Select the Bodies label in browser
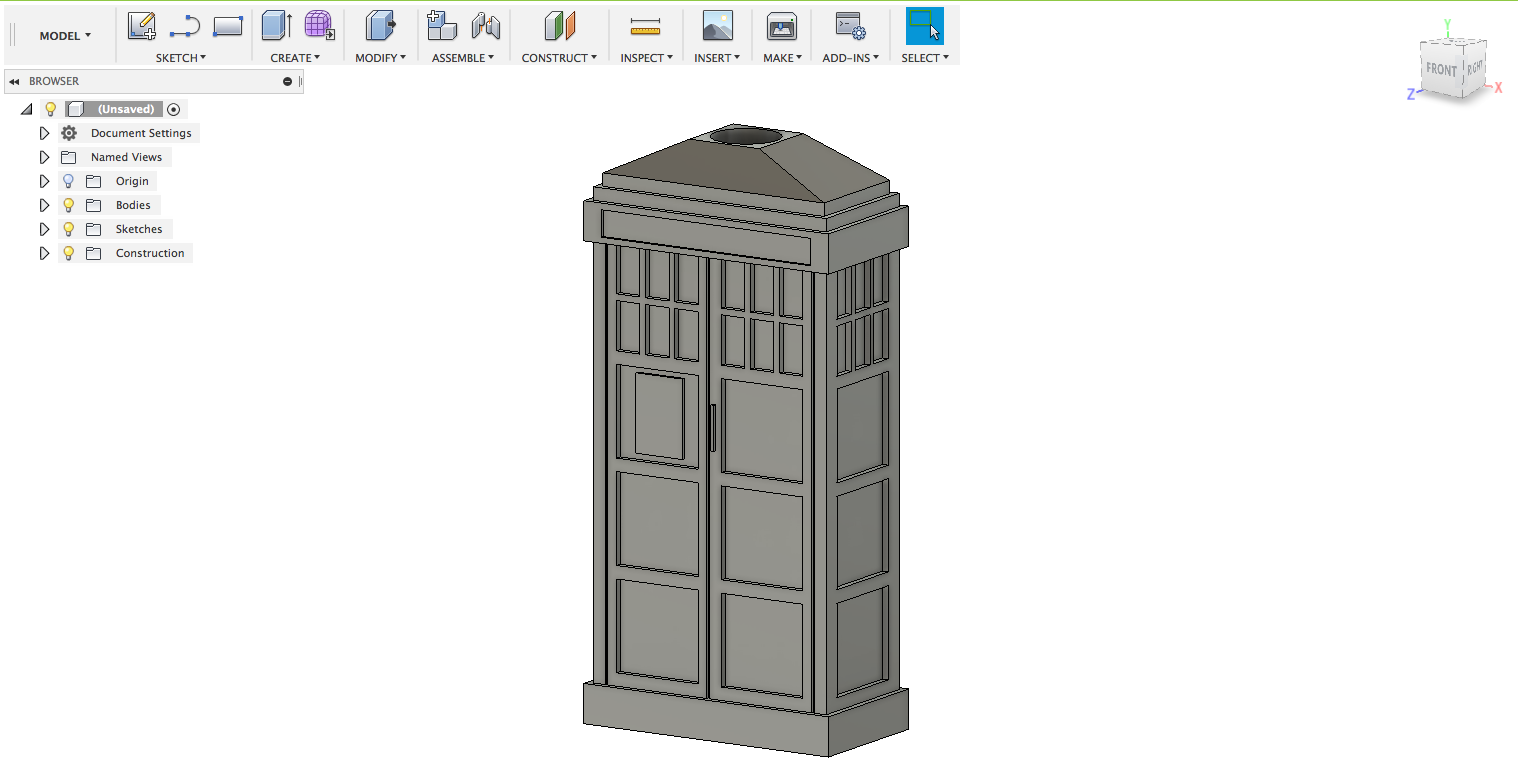 point(133,205)
